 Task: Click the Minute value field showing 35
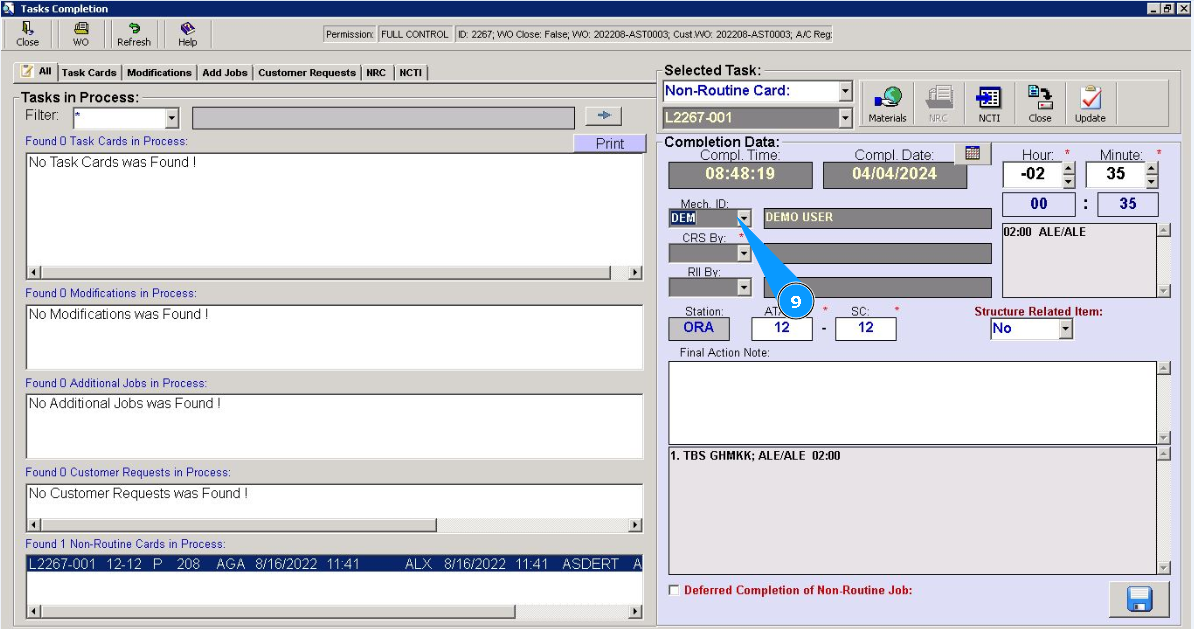(1116, 174)
